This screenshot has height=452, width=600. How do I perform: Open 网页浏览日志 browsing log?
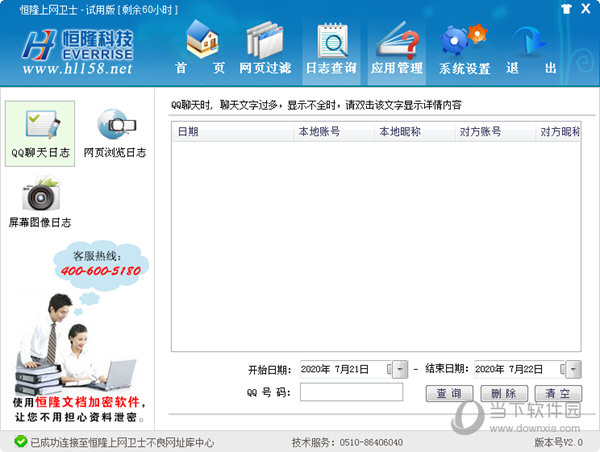(115, 134)
